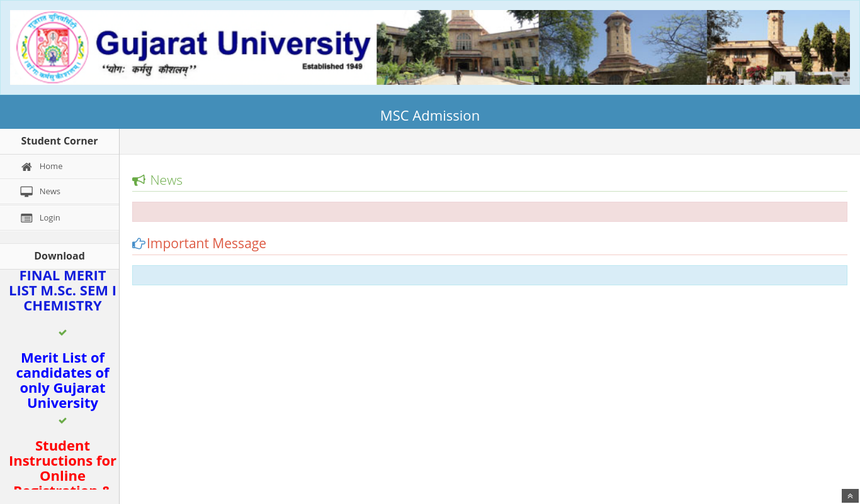This screenshot has width=860, height=504.
Task: Click the empty blue Important Message box
Action: coord(489,275)
